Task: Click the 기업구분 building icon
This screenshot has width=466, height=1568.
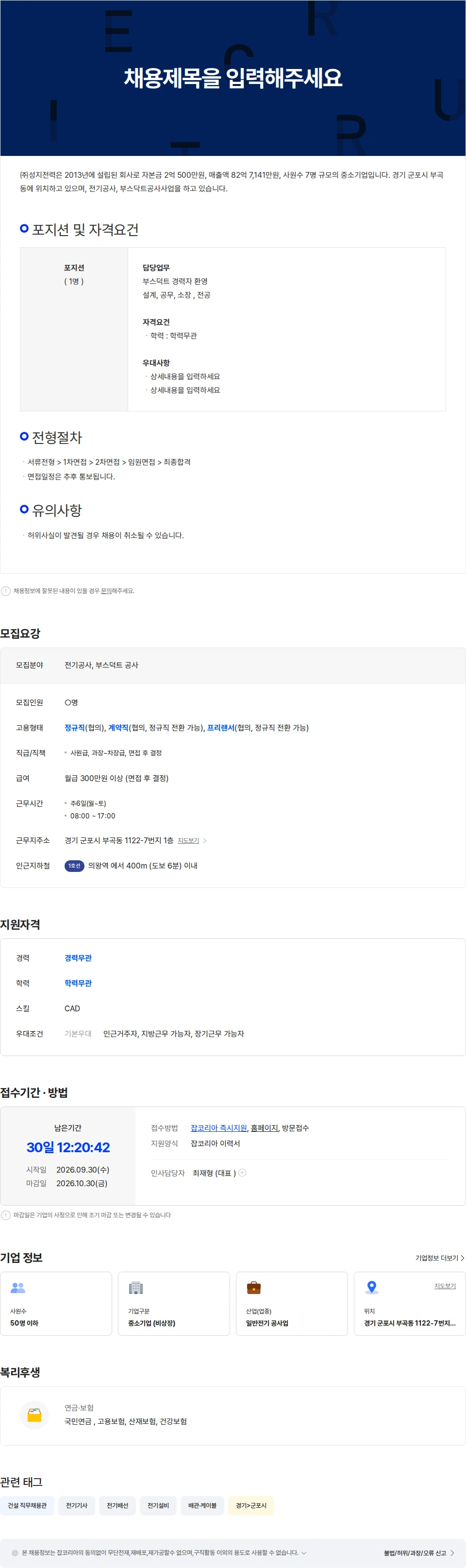Action: (135, 1287)
